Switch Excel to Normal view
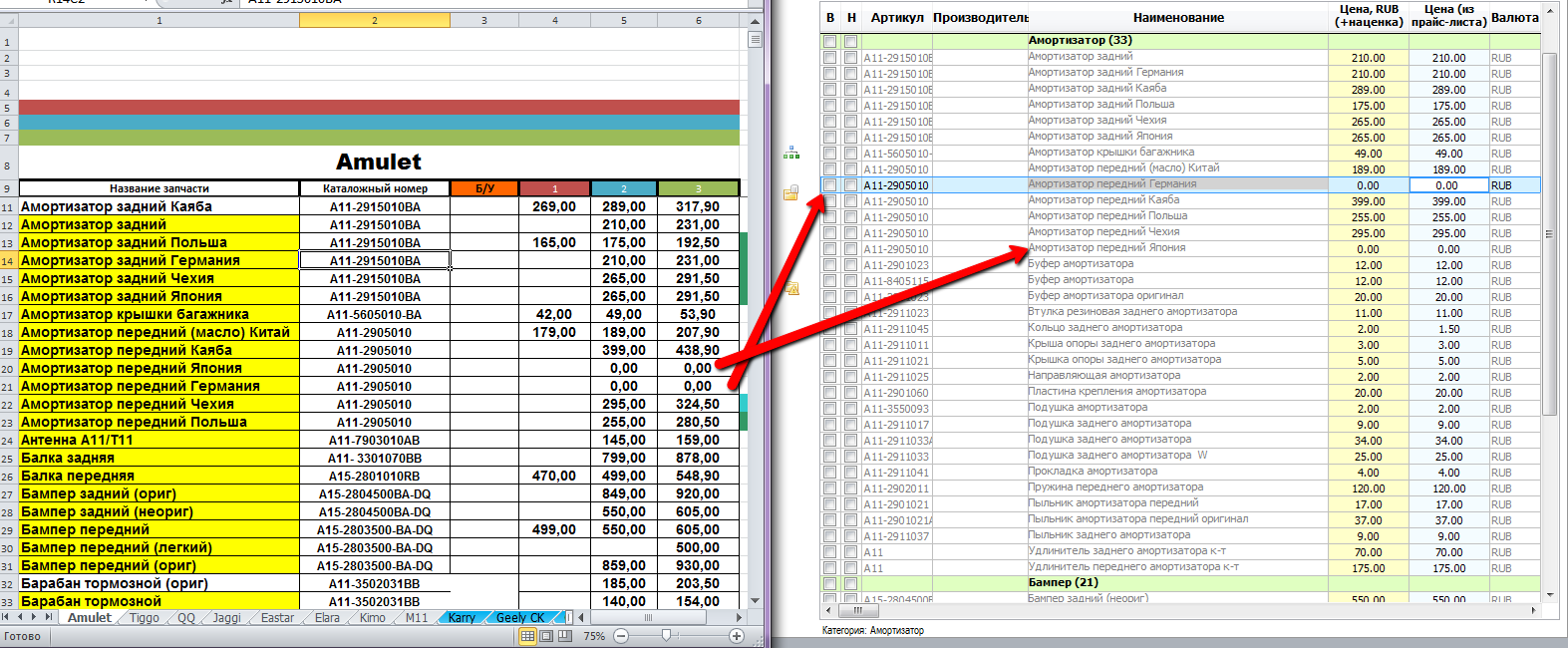 [x=528, y=636]
